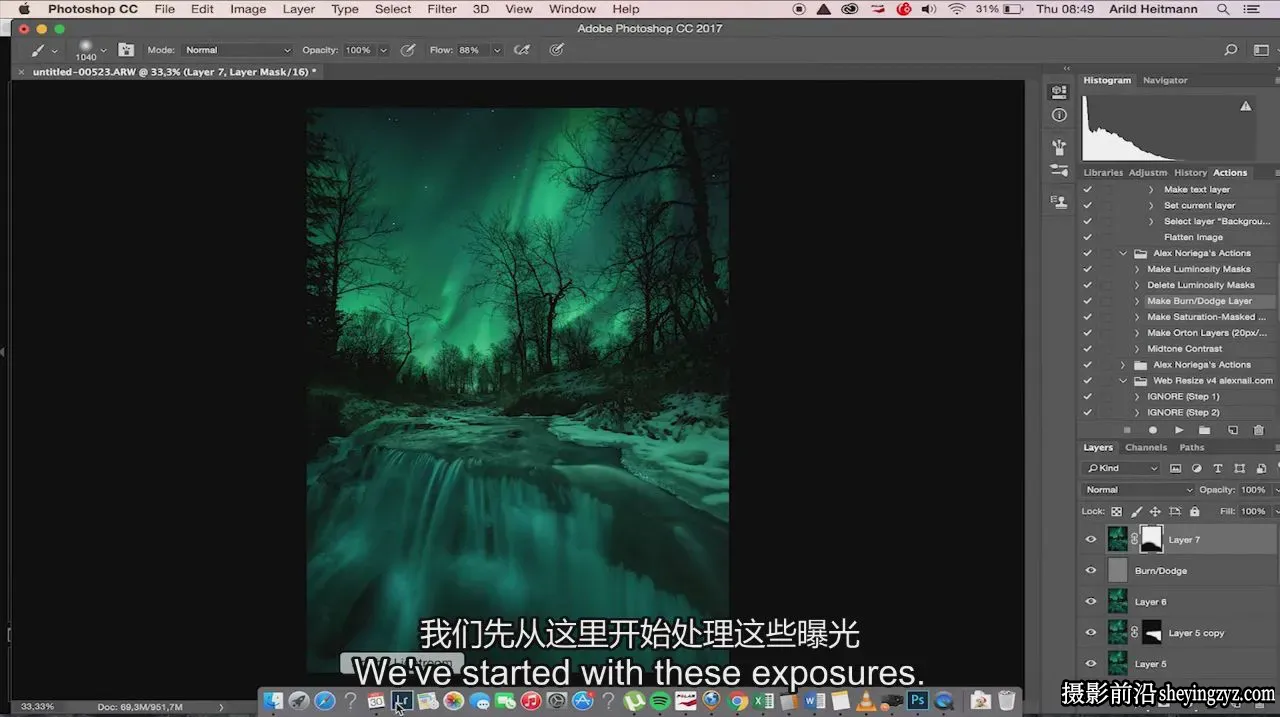Switch to the Paths tab
The width and height of the screenshot is (1280, 717).
[1192, 447]
